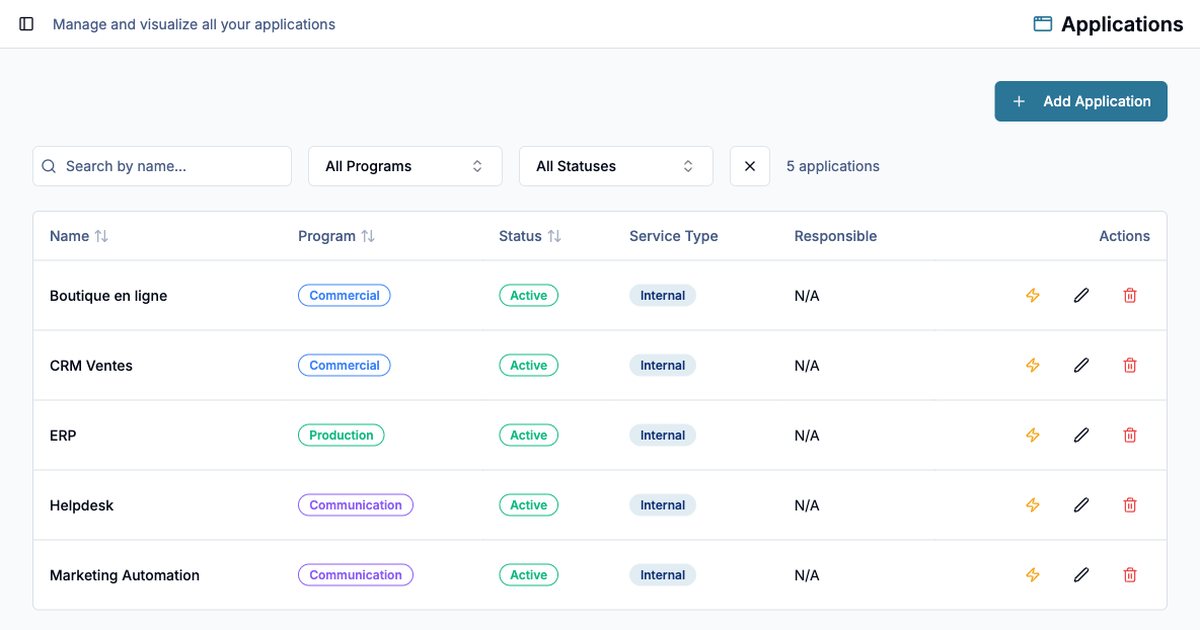1200x630 pixels.
Task: Edit the CRM Ventes application
Action: tap(1081, 365)
